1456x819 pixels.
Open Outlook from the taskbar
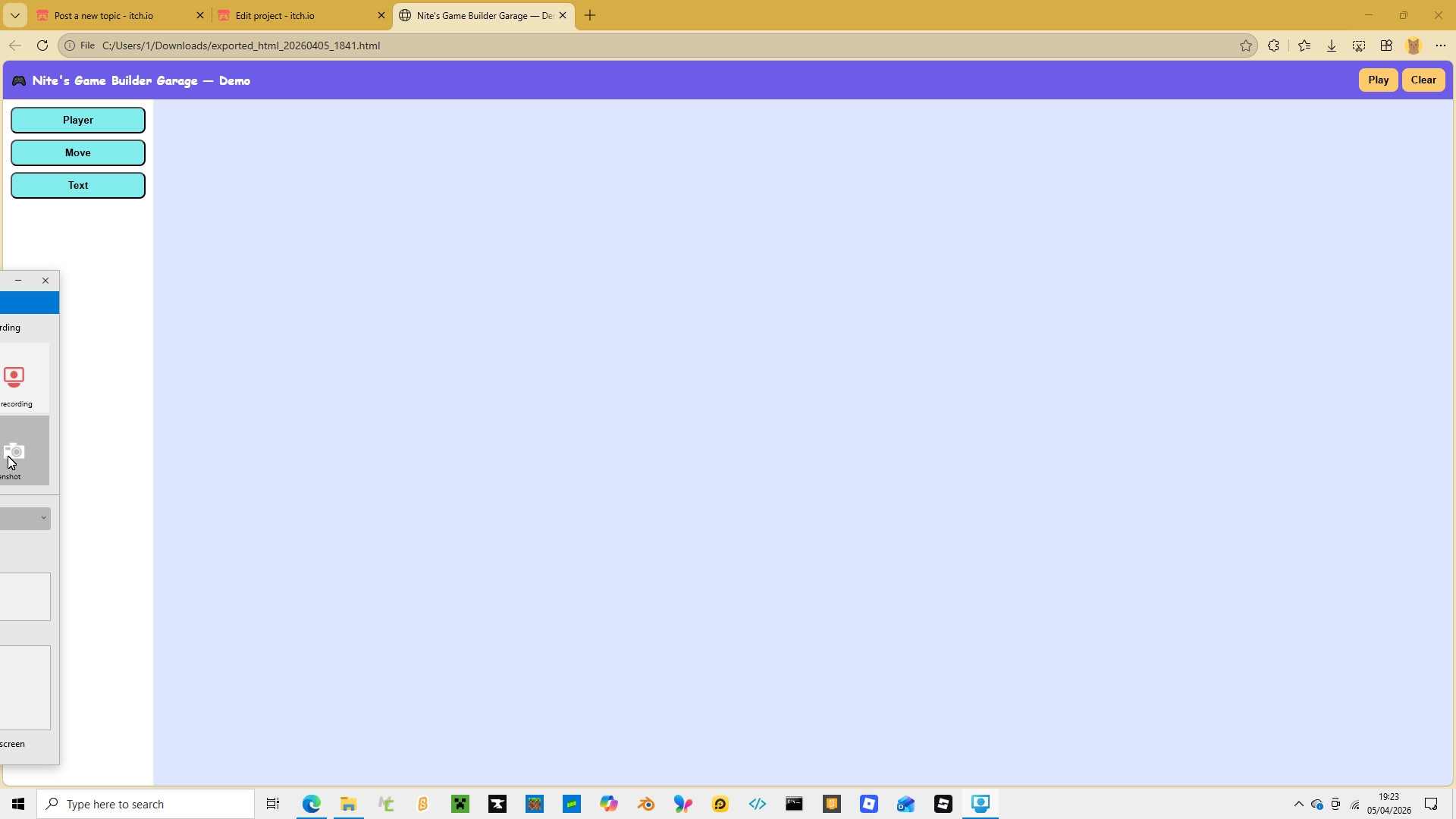906,804
